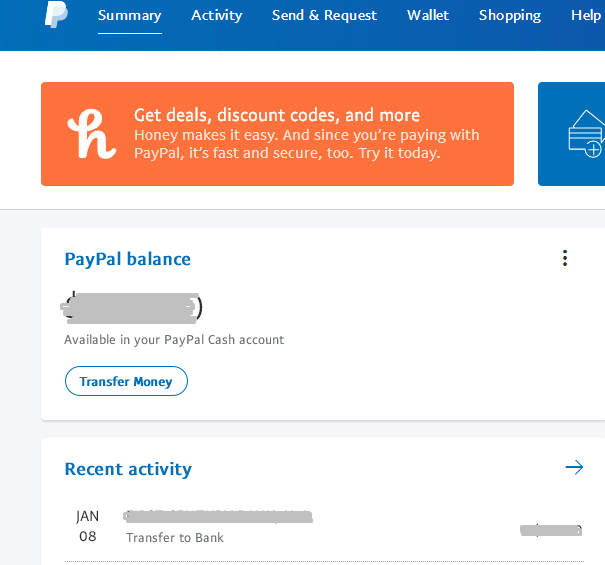Go to the Activity tab
The width and height of the screenshot is (605, 565).
click(x=217, y=15)
